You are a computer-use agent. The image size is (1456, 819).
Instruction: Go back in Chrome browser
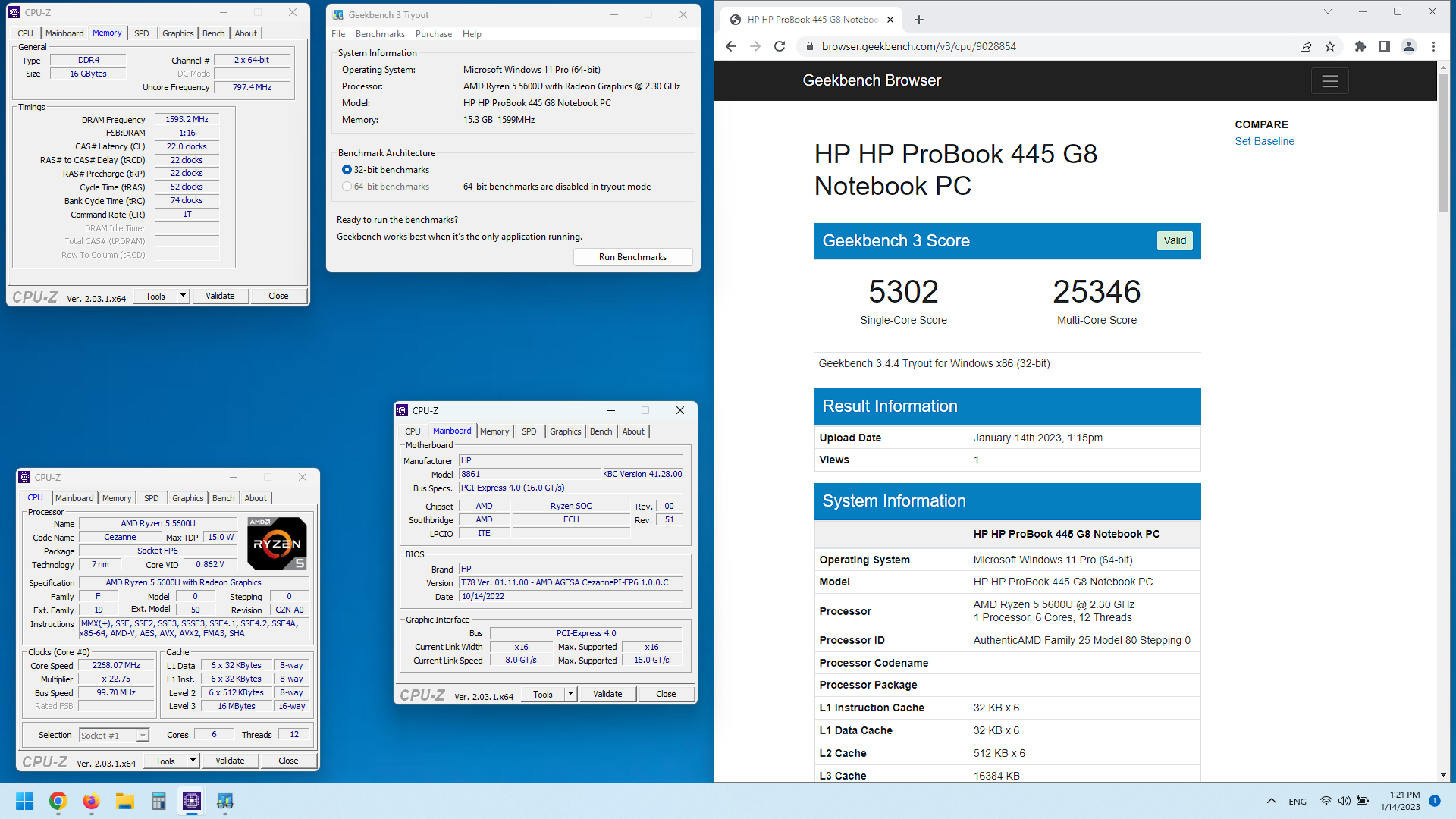[x=730, y=46]
